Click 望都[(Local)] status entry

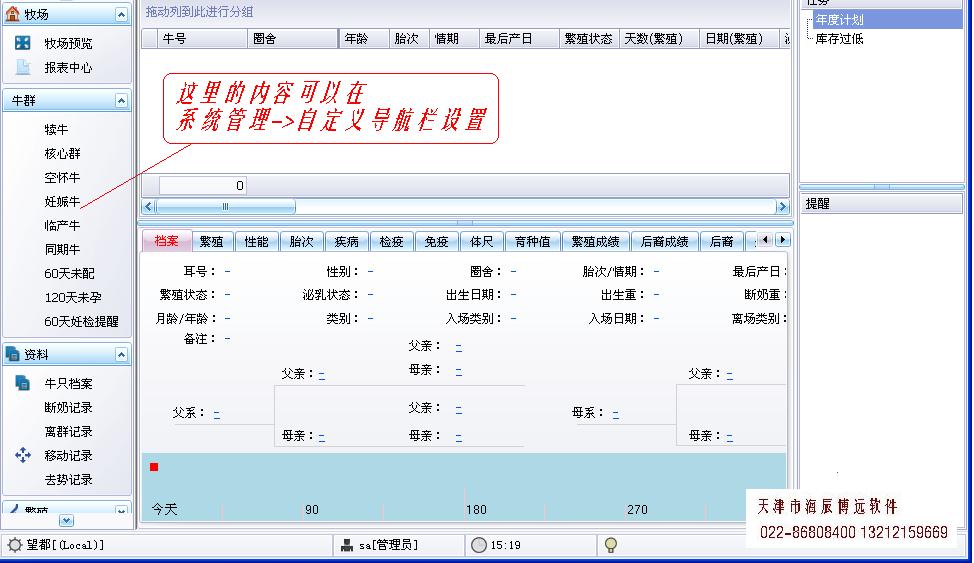pos(65,545)
